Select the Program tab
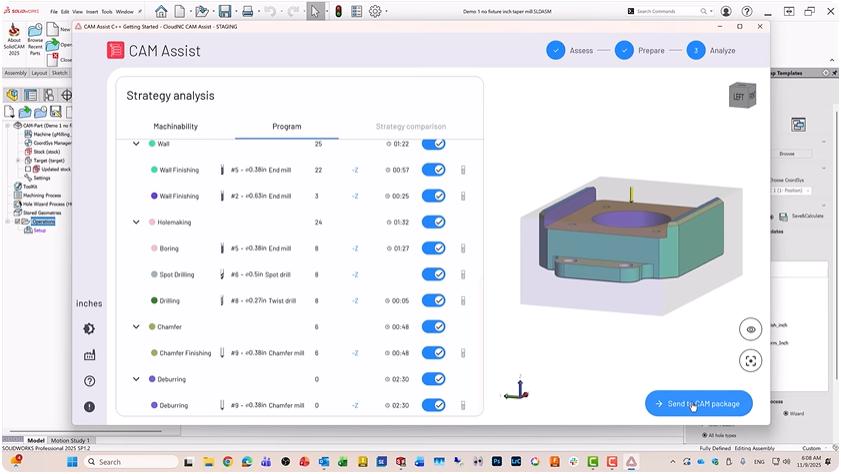Screen dimensions: 841x474 tap(286, 127)
